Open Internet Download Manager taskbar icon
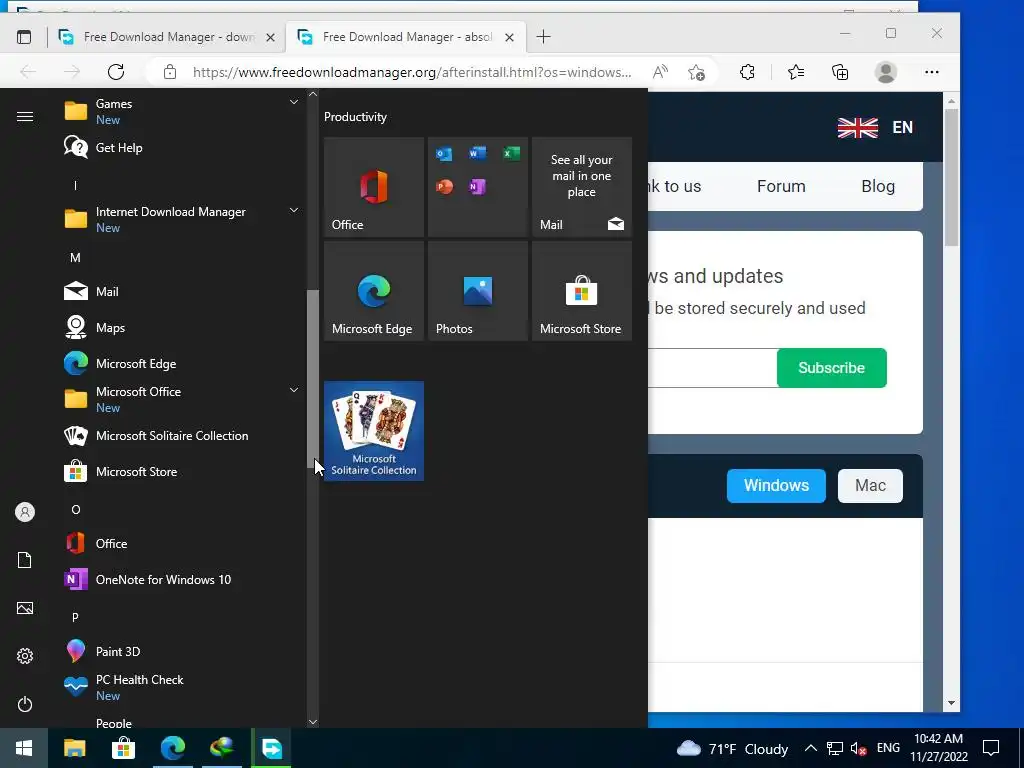This screenshot has height=768, width=1024. (222, 748)
